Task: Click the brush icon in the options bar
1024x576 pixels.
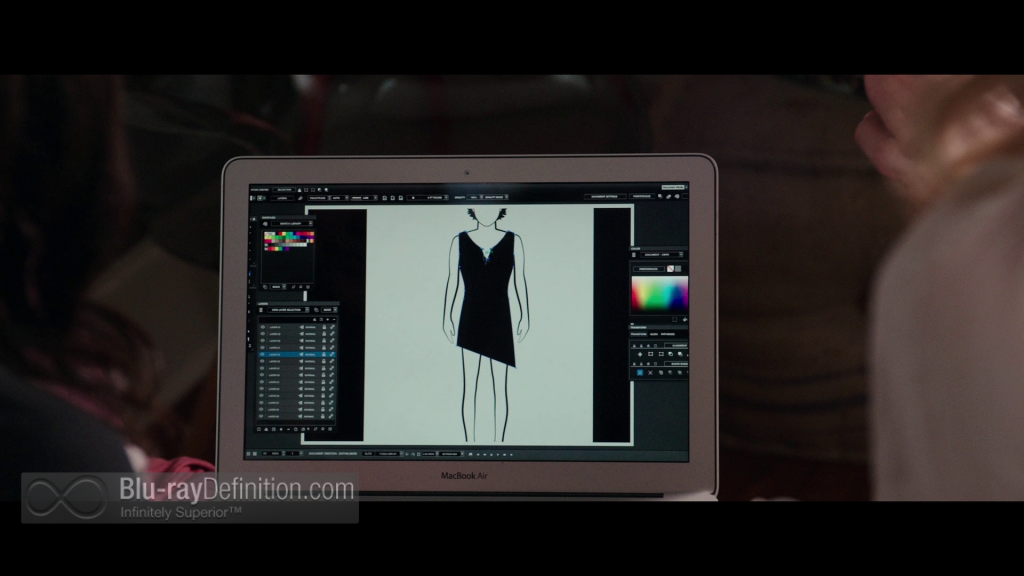Action: pyautogui.click(x=300, y=198)
